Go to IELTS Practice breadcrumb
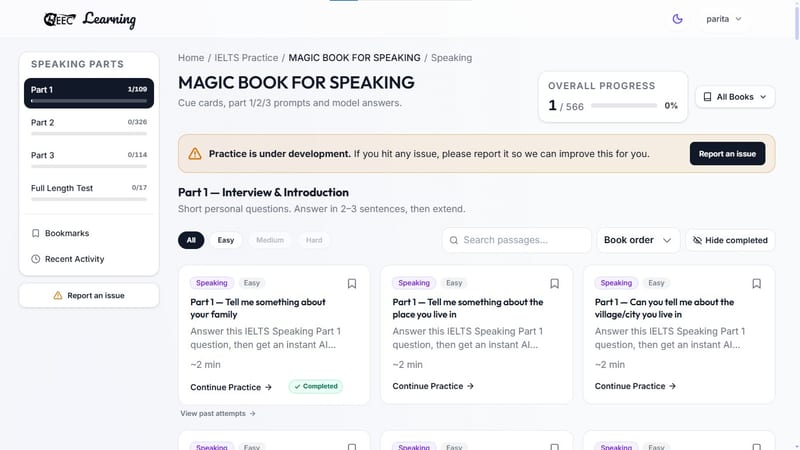The width and height of the screenshot is (800, 450). pos(246,58)
